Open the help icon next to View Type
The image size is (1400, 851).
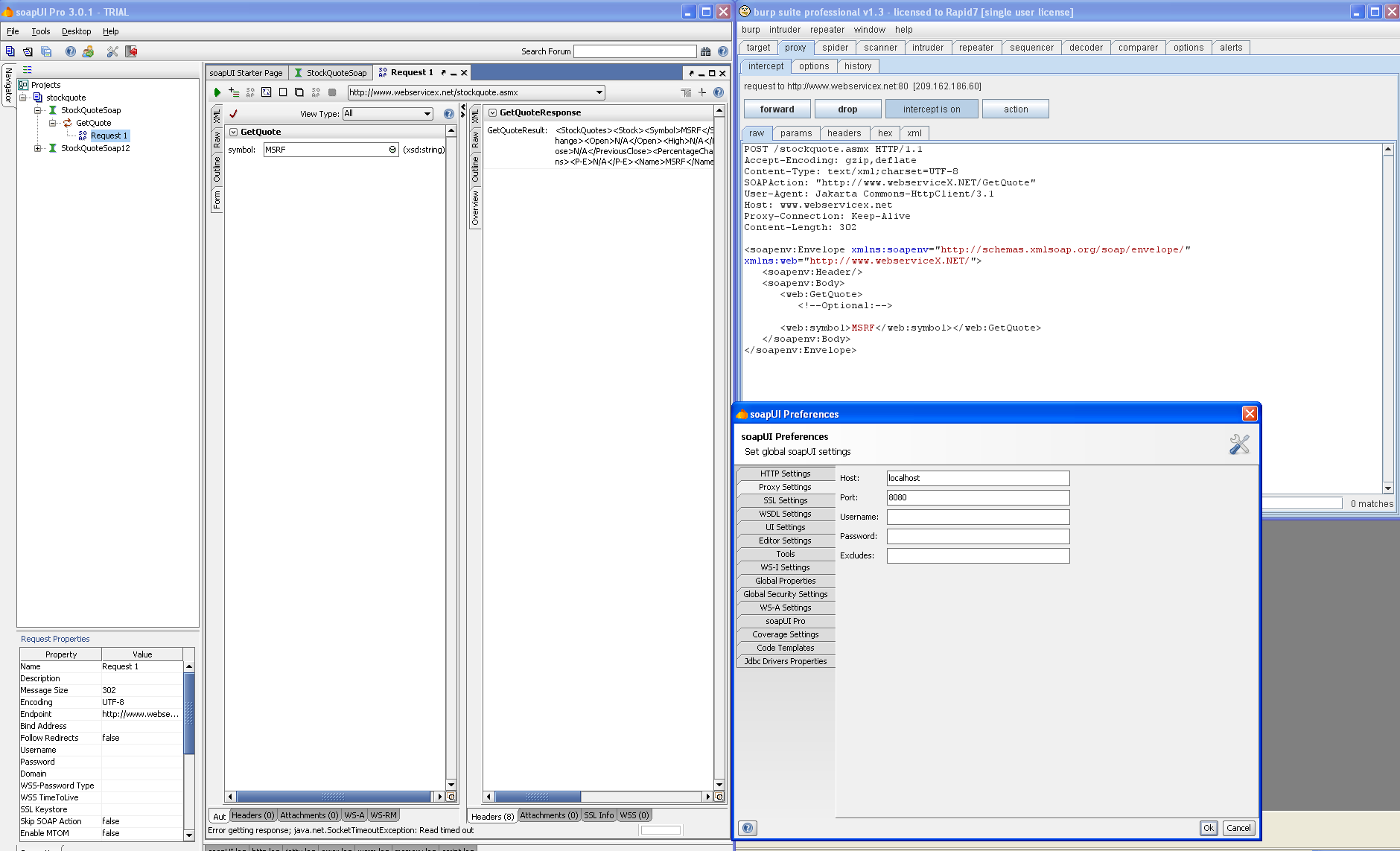click(x=448, y=114)
